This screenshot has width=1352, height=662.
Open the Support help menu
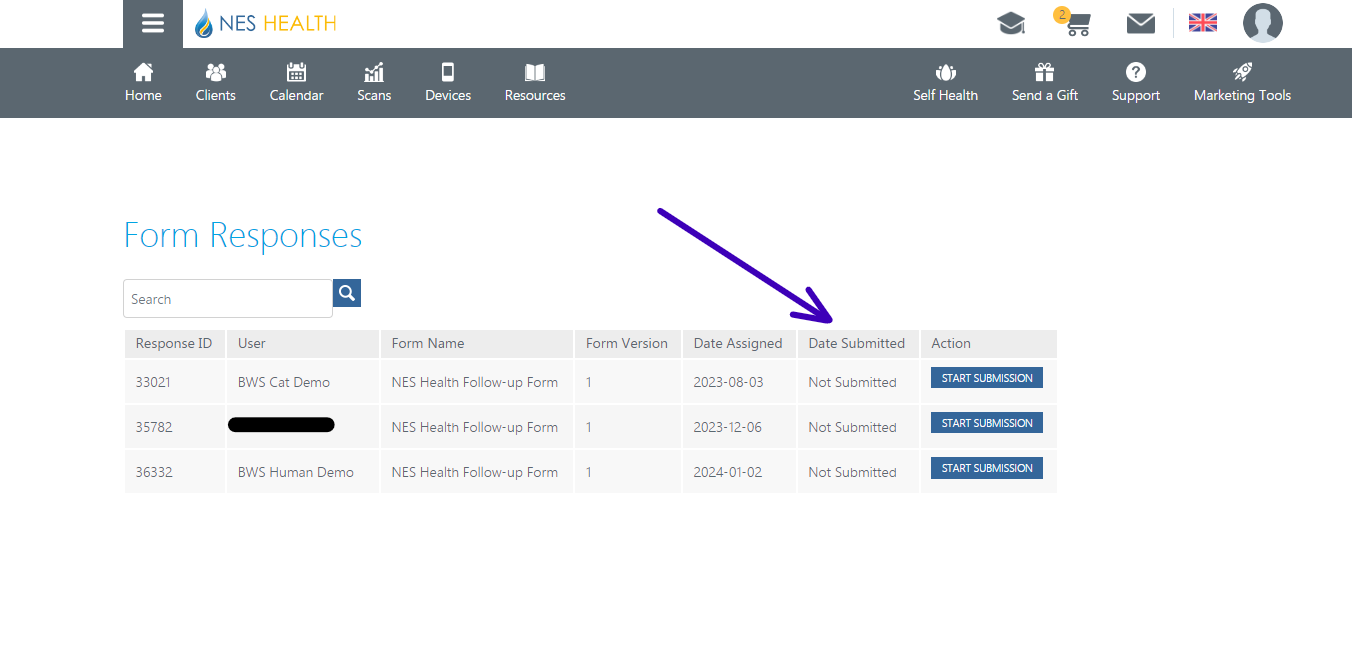1136,82
